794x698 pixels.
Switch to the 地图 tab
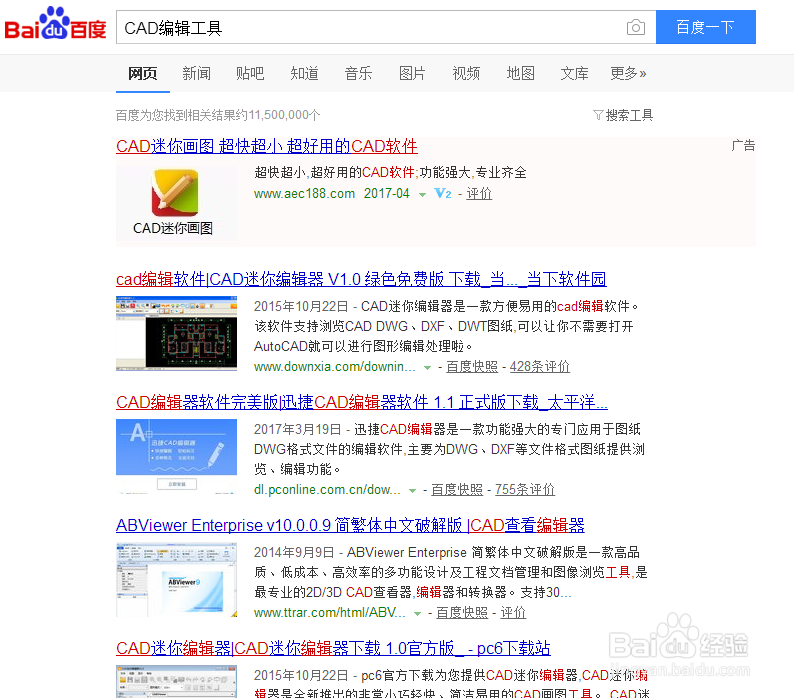(521, 73)
